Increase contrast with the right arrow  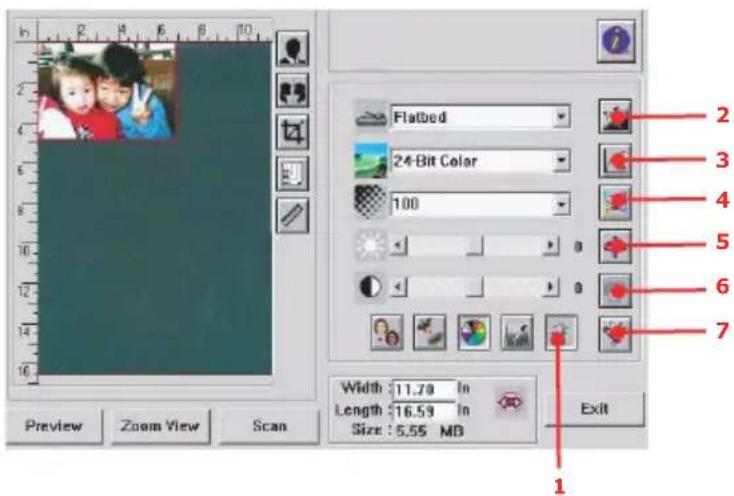(x=550, y=287)
